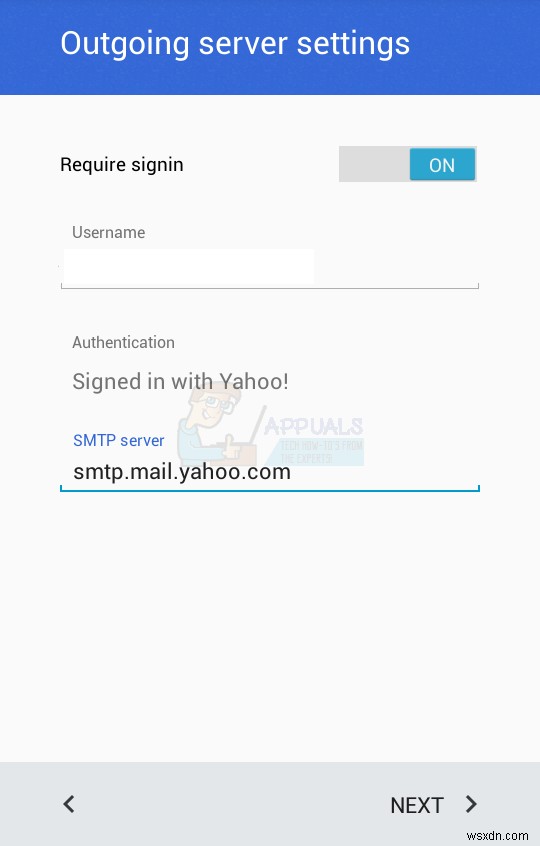Place cursor after smtp.mail.yahoo.com text
Viewport: 540px width, 846px height.
292,472
